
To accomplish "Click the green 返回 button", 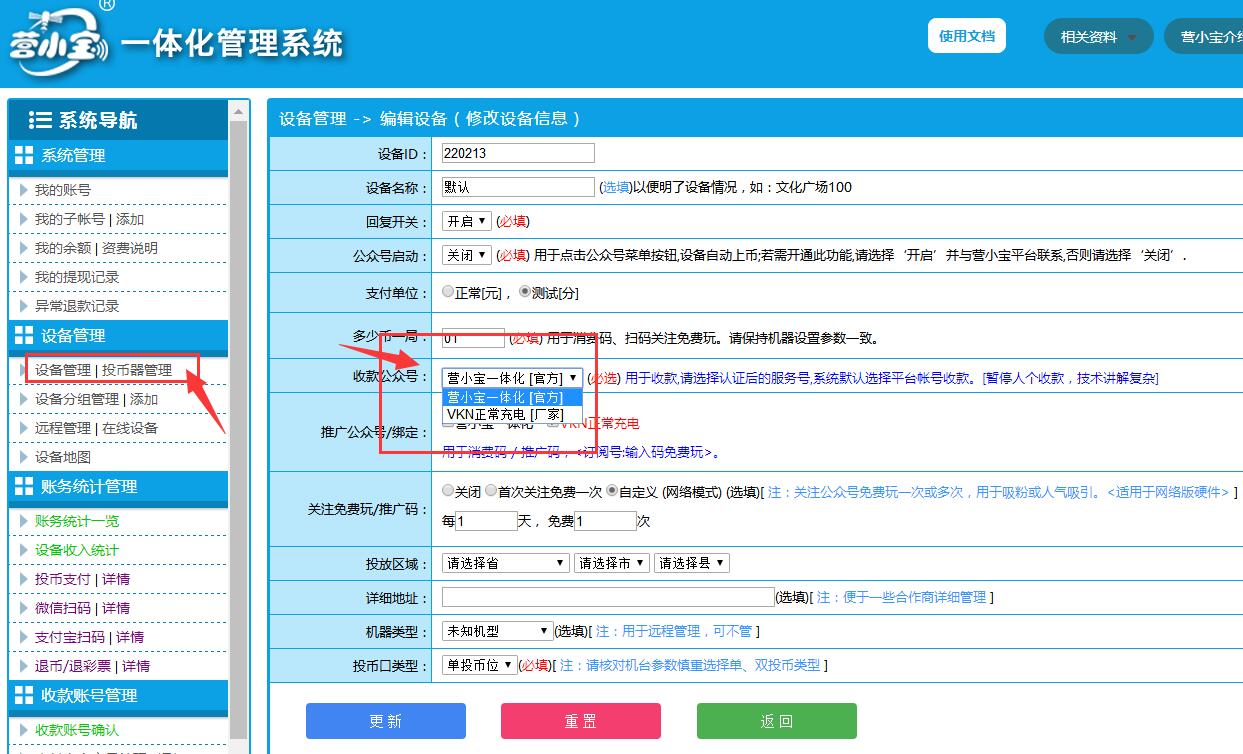I will [x=777, y=721].
